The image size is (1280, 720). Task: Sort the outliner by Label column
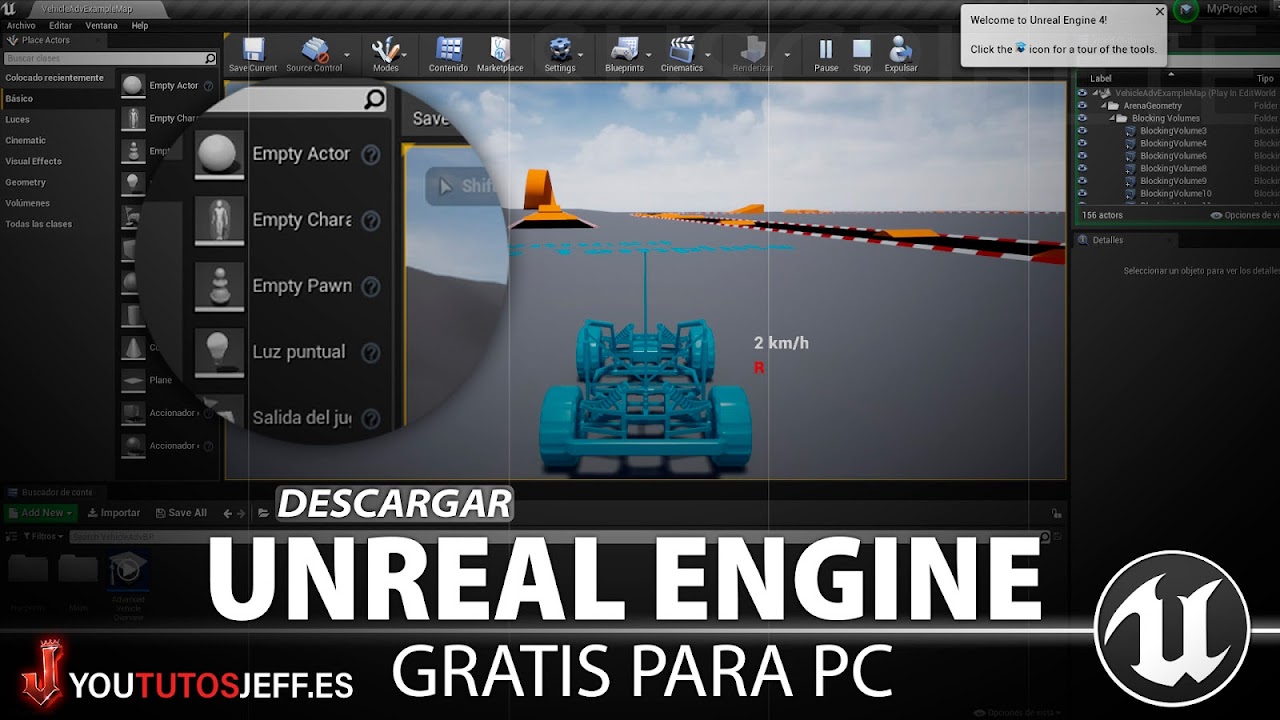coord(1101,78)
